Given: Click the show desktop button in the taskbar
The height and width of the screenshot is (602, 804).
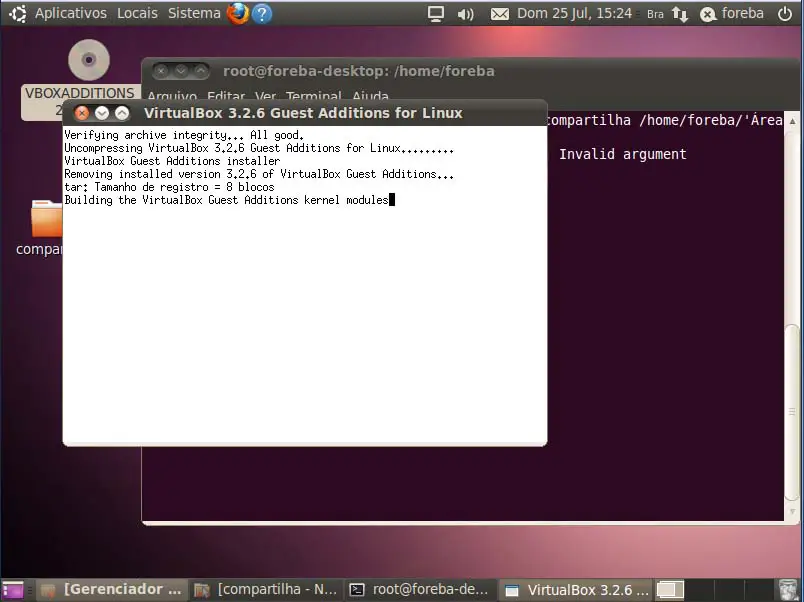Looking at the screenshot, I should pyautogui.click(x=13, y=590).
